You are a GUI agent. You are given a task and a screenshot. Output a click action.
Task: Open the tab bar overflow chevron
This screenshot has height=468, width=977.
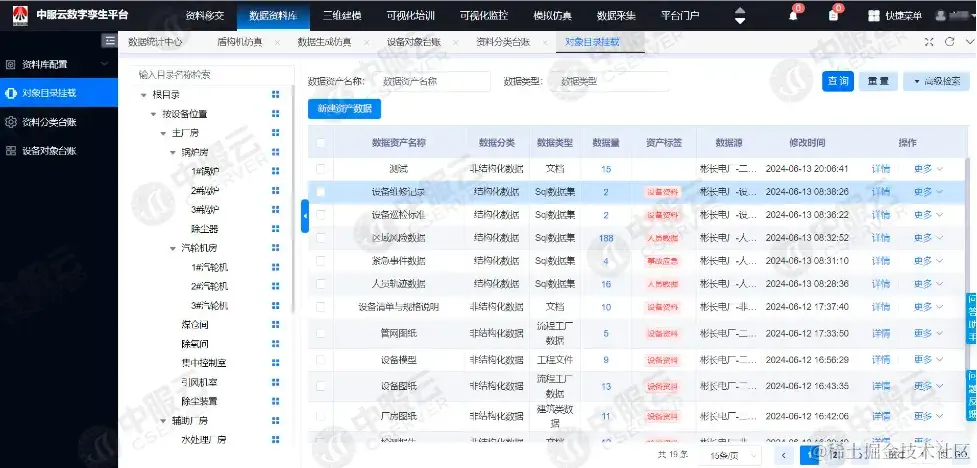pos(970,42)
